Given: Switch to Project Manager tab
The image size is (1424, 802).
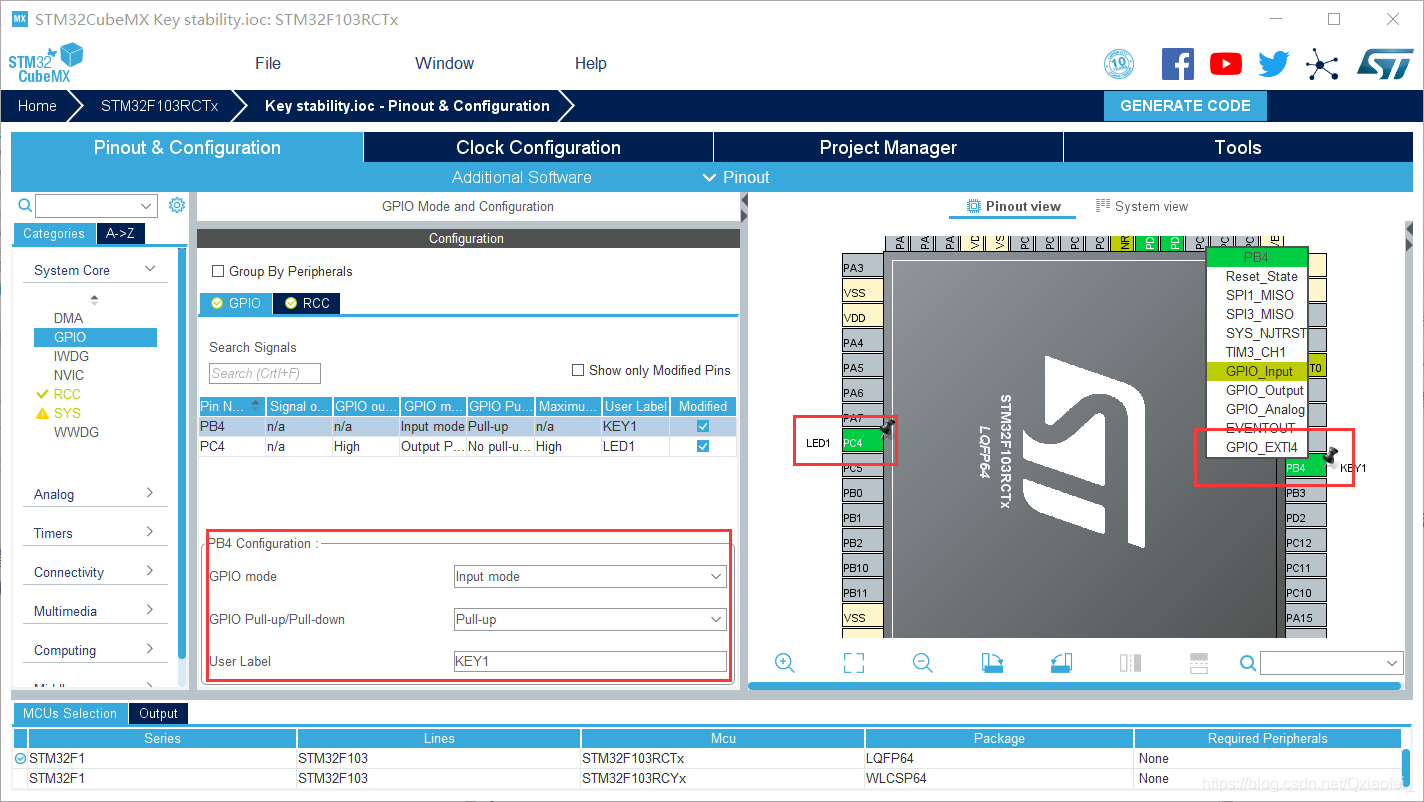Looking at the screenshot, I should coord(888,147).
